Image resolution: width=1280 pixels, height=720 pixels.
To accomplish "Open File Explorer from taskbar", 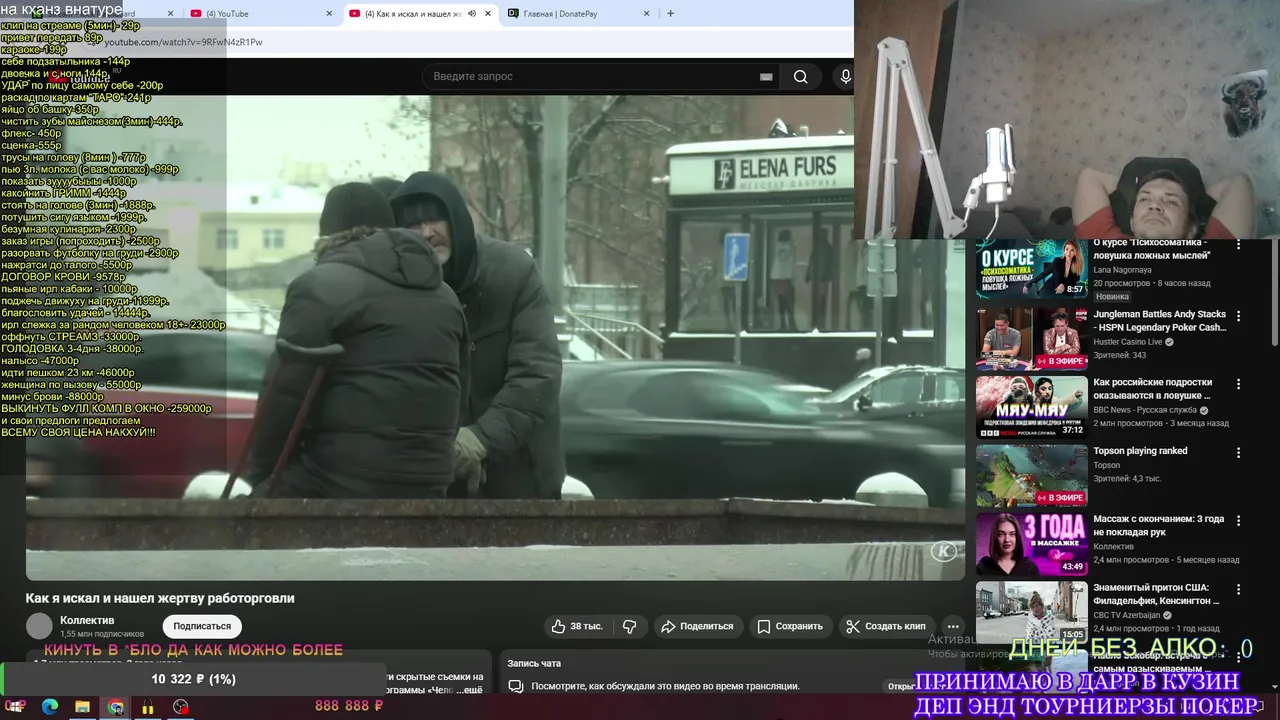I will pyautogui.click(x=82, y=707).
